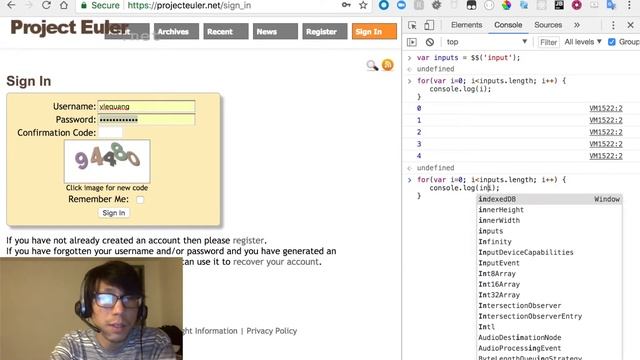This screenshot has width=640, height=360.
Task: Select Intl autocomplete suggestion
Action: (549, 327)
